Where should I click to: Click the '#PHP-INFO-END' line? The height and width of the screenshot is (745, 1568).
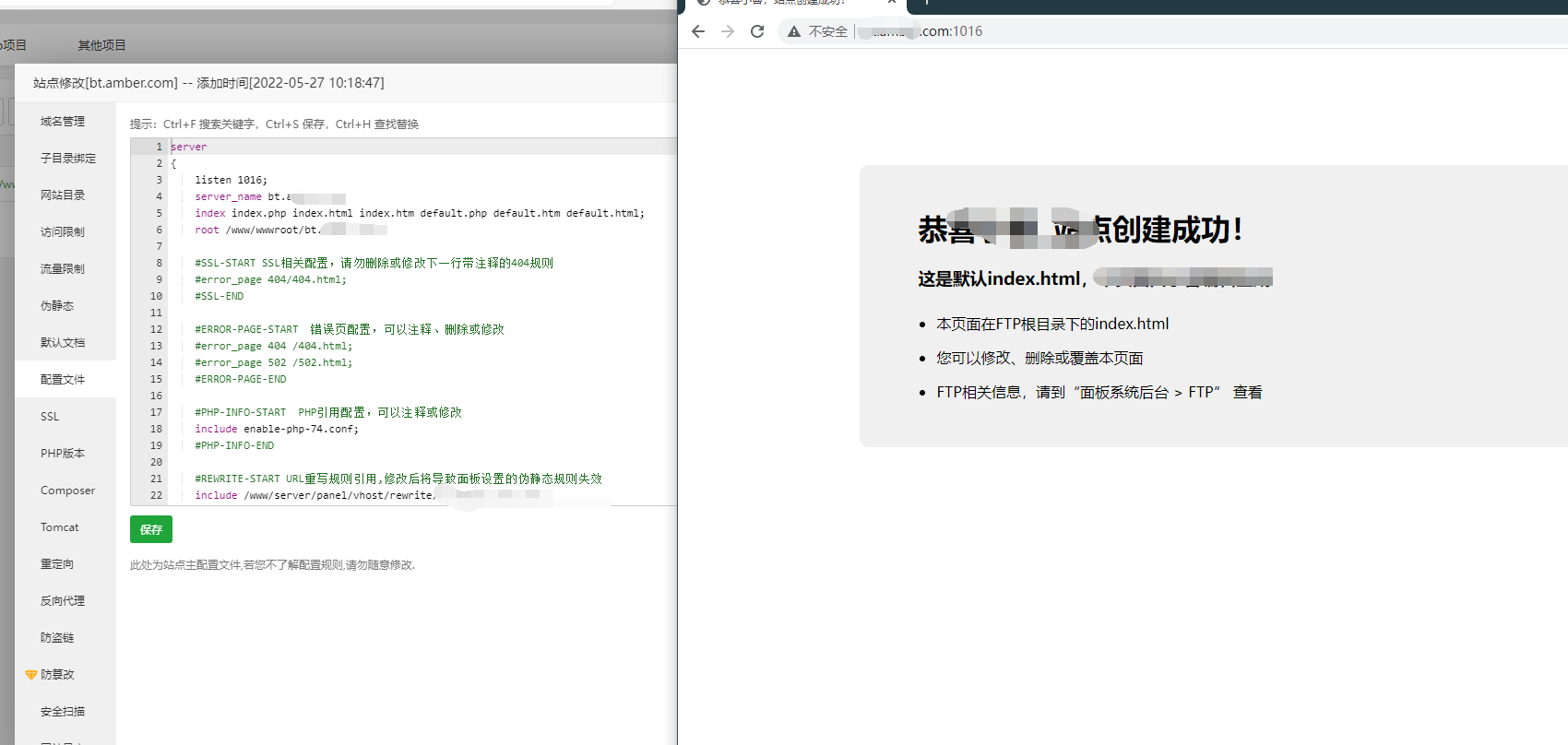(x=234, y=445)
